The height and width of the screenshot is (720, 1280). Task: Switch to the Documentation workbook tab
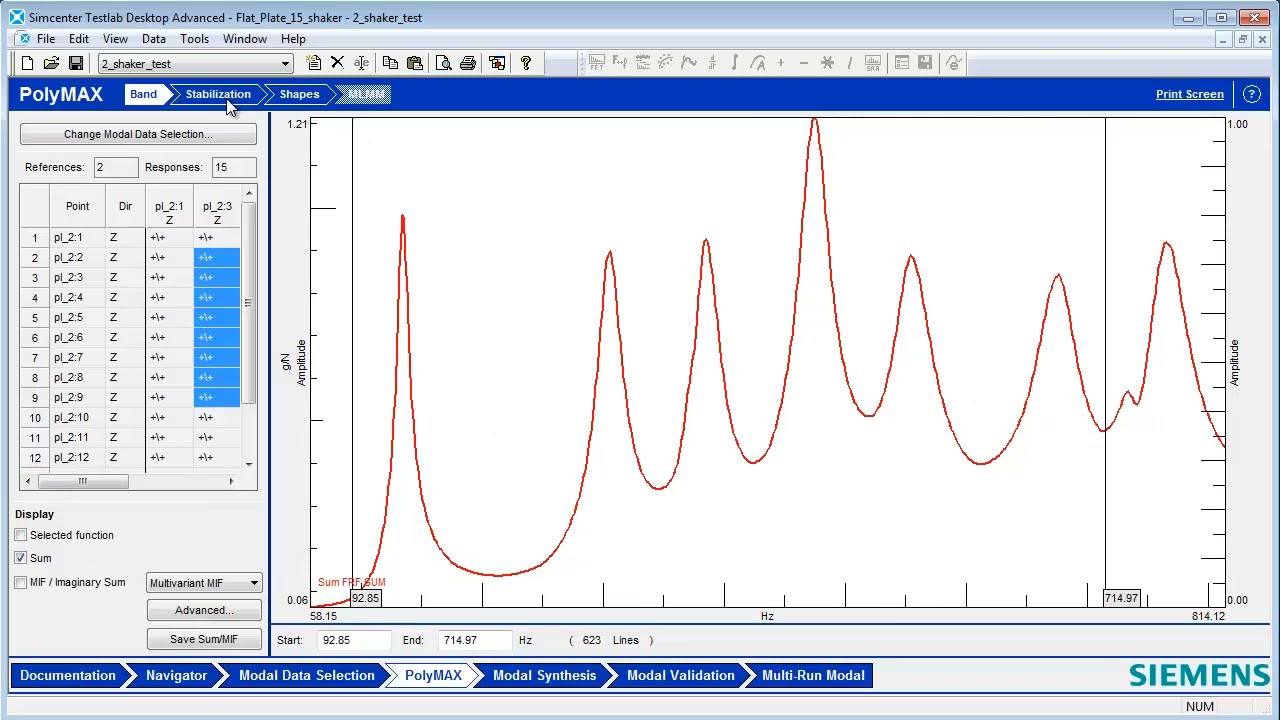click(68, 675)
